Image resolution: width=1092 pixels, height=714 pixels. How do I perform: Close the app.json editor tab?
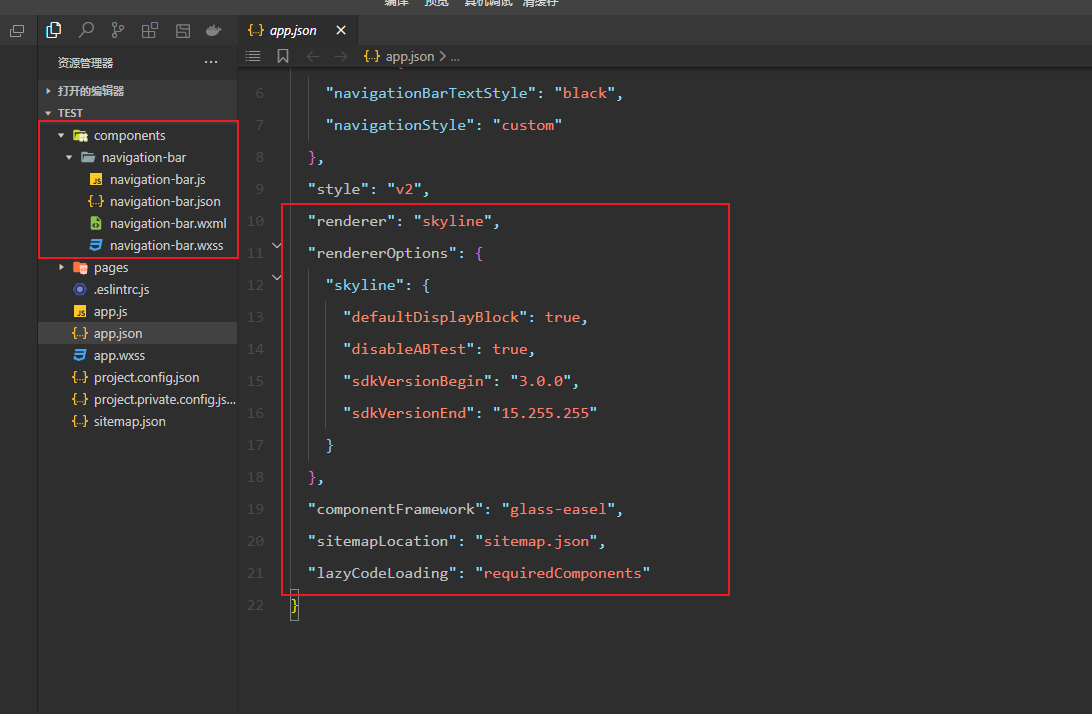click(341, 30)
